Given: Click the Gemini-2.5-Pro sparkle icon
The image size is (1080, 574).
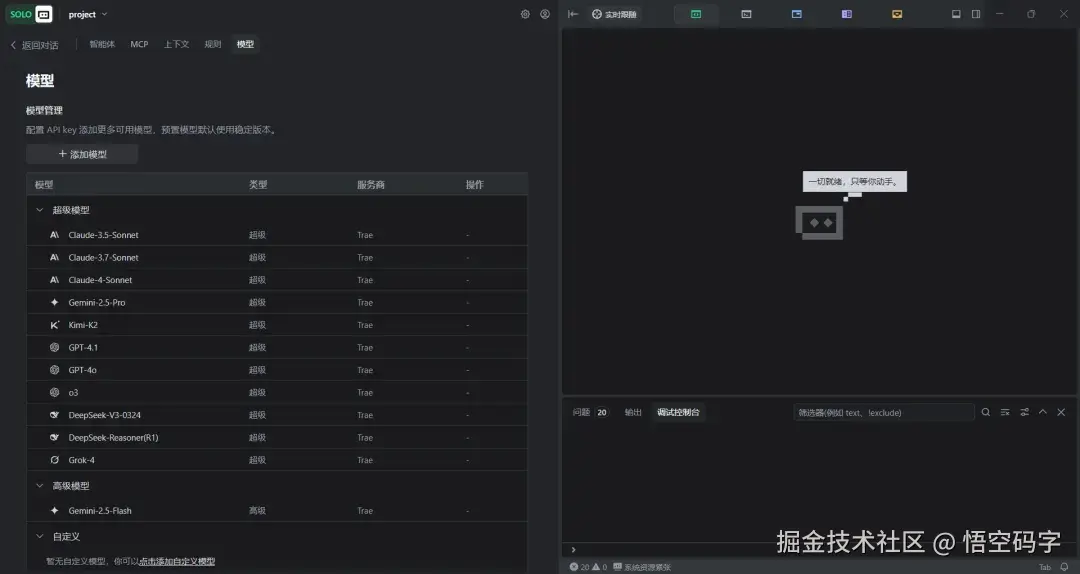Looking at the screenshot, I should coord(54,303).
